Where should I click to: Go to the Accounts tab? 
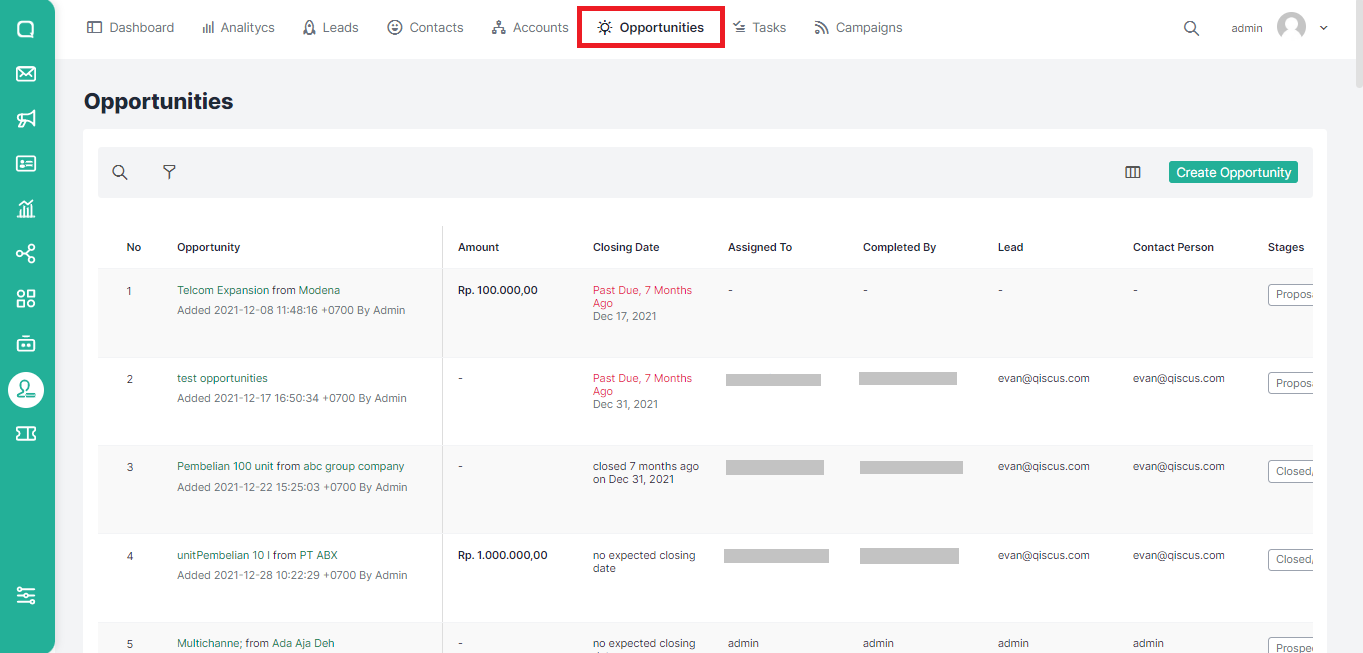[530, 28]
